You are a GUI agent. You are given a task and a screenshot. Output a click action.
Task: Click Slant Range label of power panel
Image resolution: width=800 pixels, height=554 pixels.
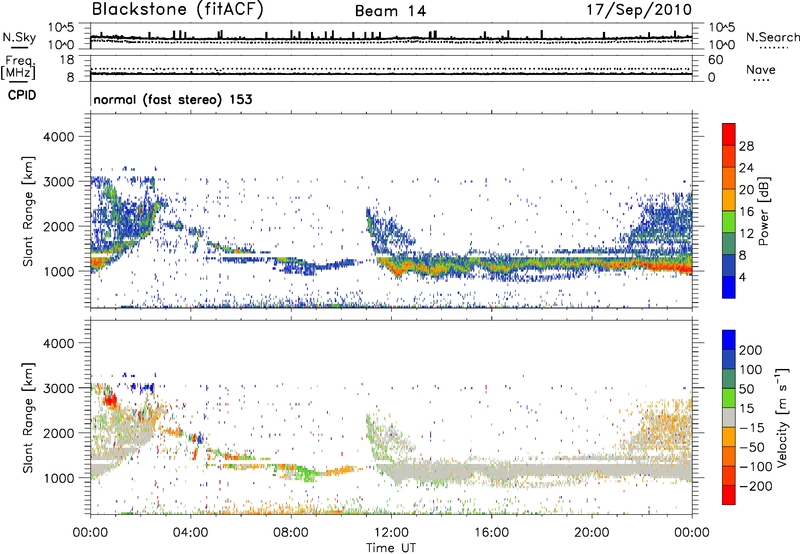click(x=28, y=211)
